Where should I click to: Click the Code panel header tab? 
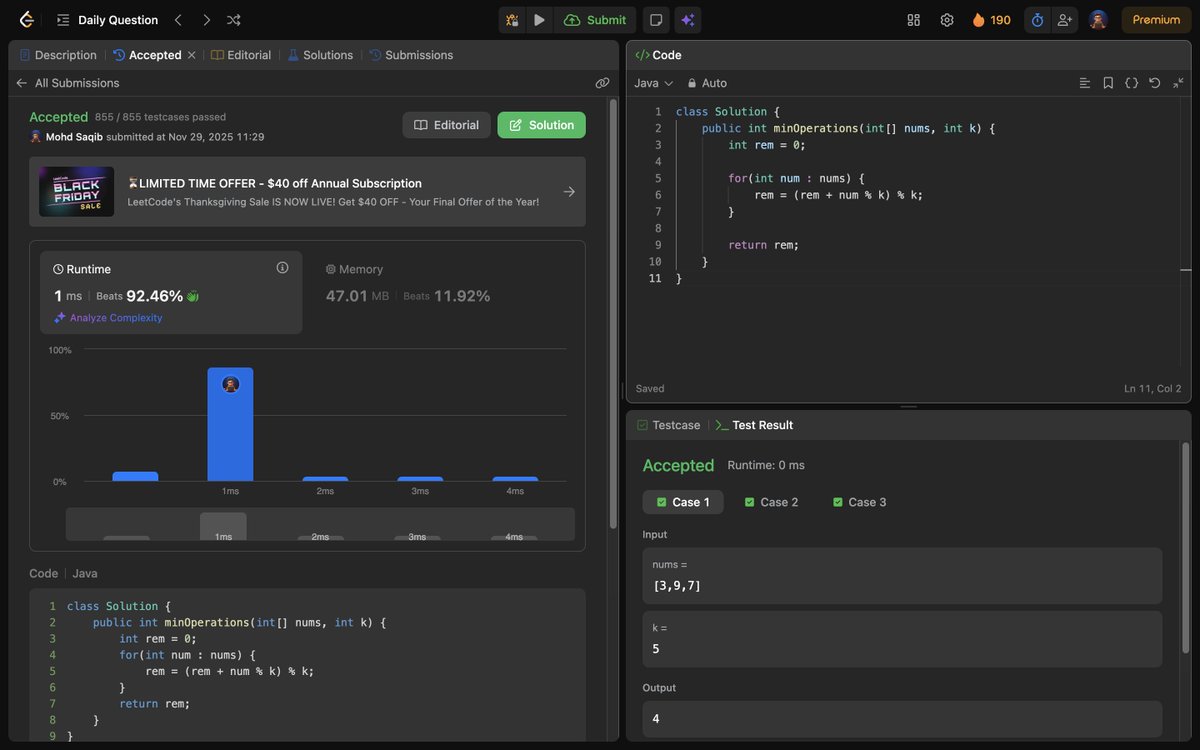(658, 55)
